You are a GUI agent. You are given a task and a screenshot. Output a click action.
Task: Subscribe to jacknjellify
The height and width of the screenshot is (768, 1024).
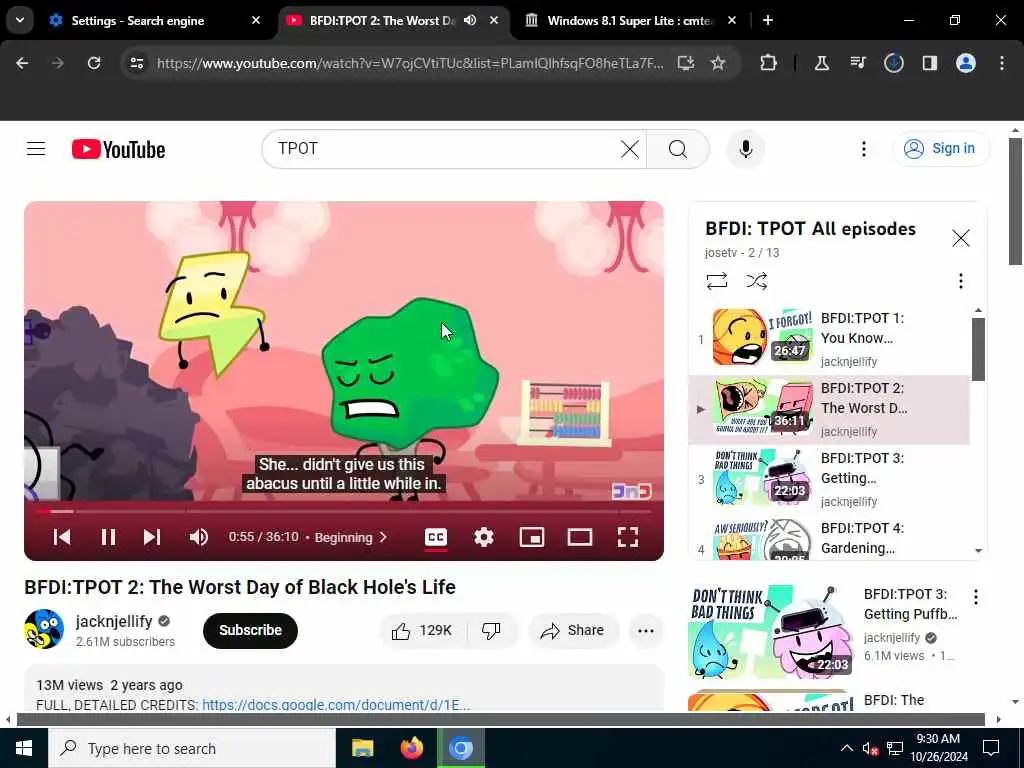pyautogui.click(x=250, y=630)
